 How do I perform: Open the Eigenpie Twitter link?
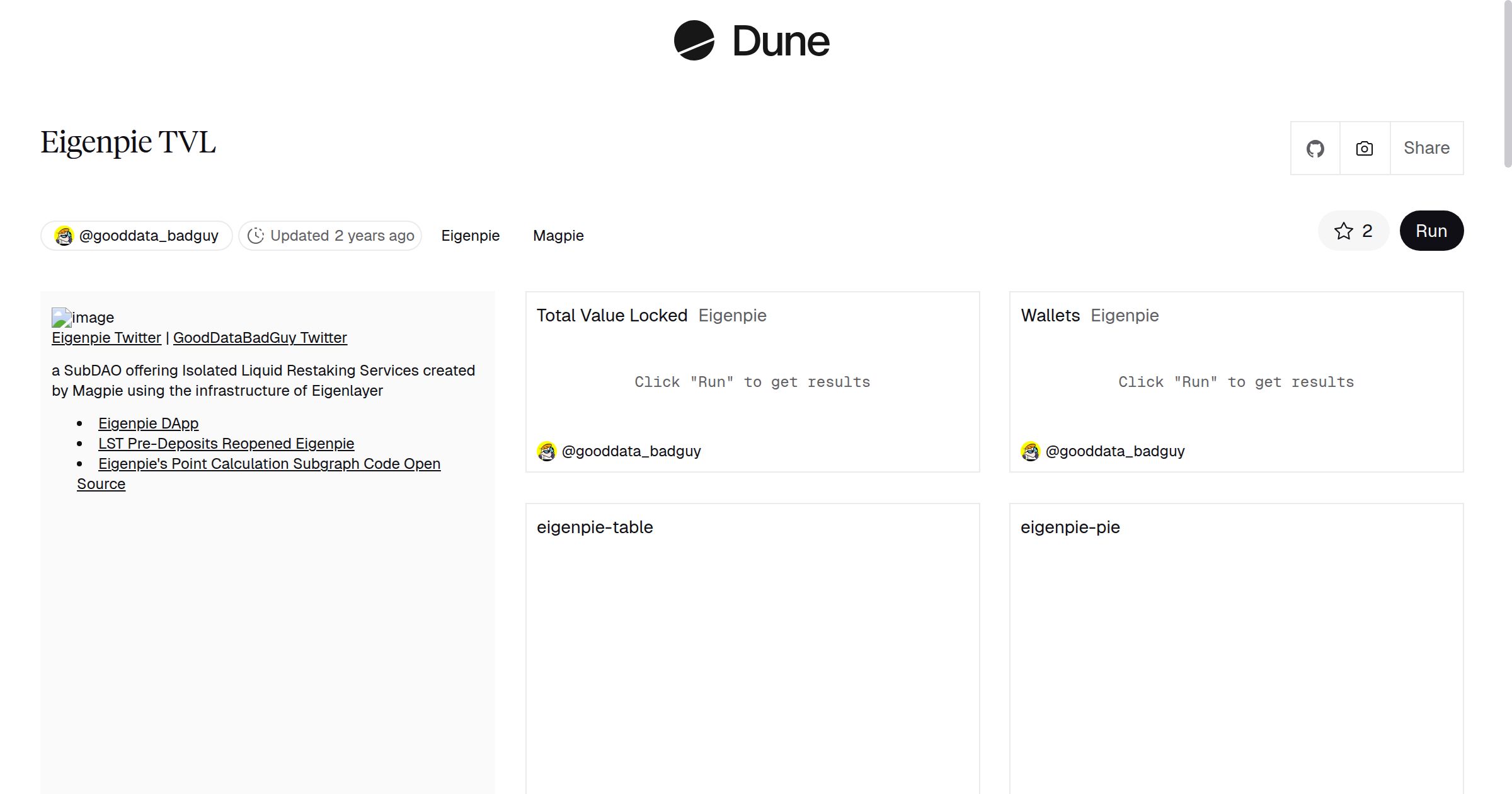click(x=106, y=338)
